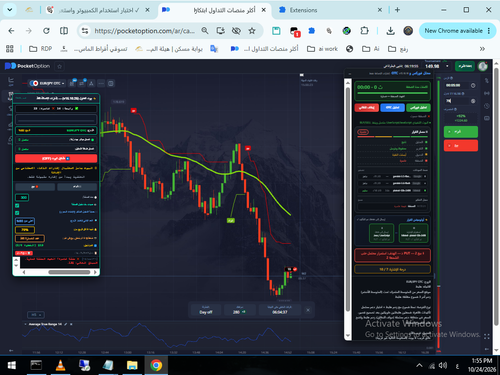Click the Day off status box

point(206,310)
